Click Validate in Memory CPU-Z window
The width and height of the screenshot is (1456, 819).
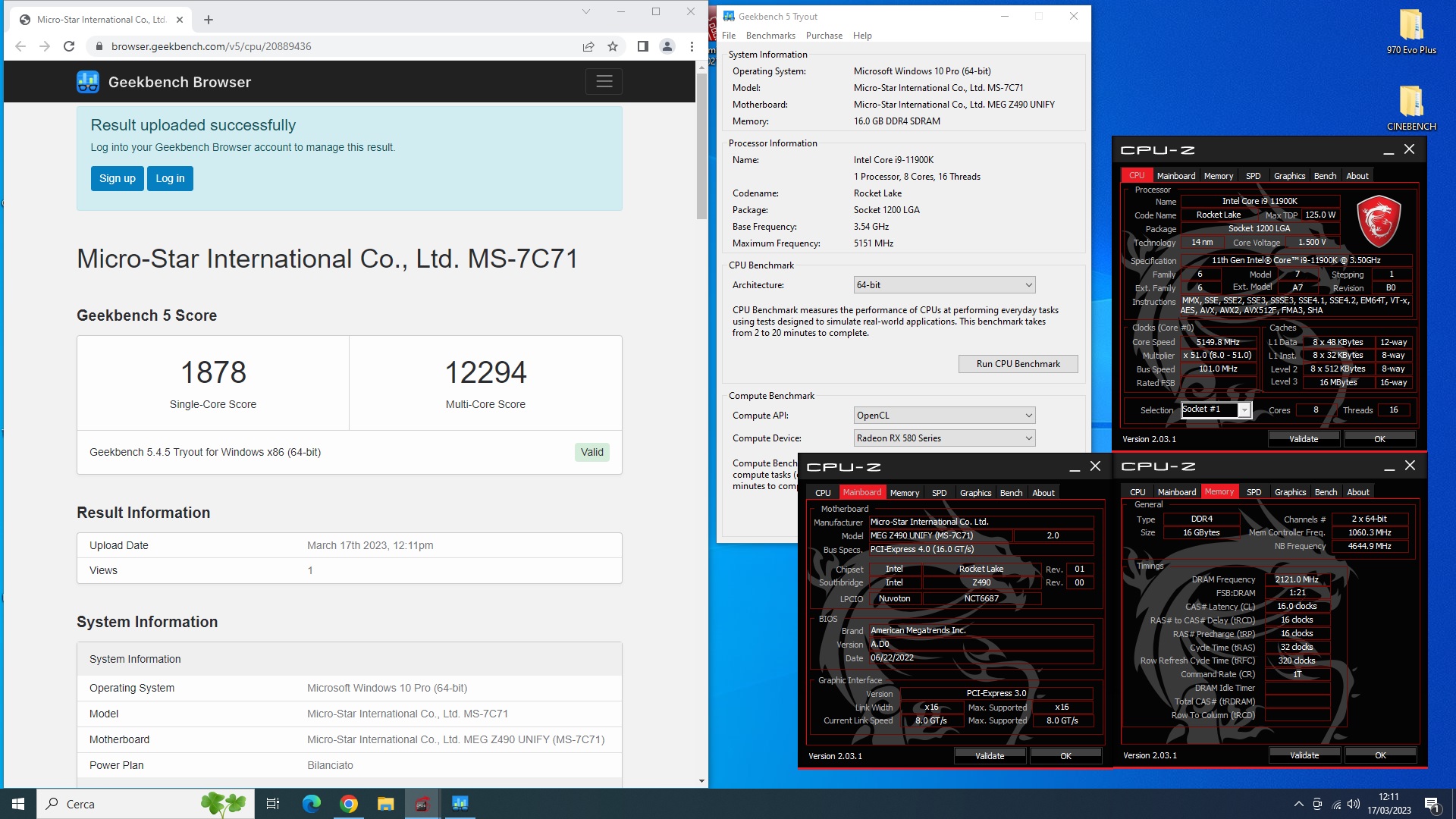[1304, 755]
